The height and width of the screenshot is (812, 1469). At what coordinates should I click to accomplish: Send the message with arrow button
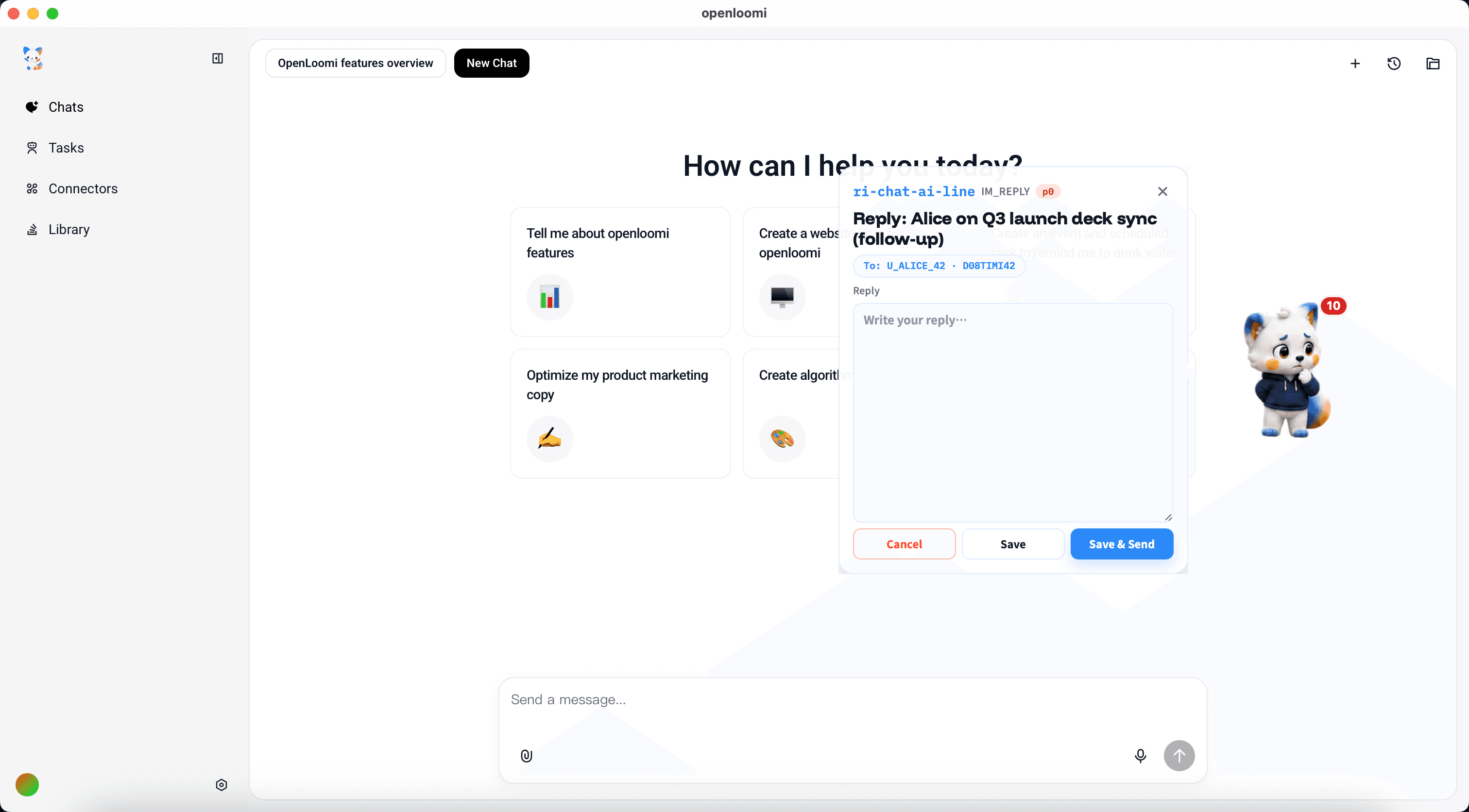[x=1179, y=756]
